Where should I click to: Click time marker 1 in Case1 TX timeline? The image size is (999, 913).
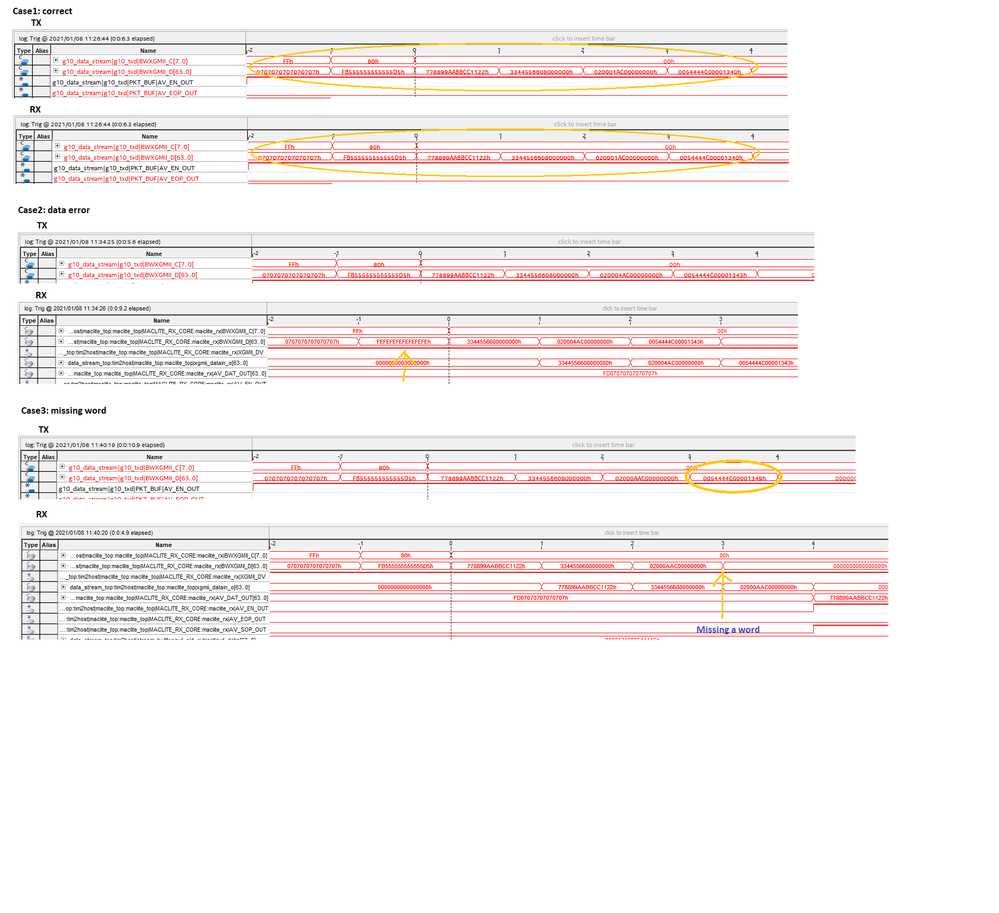(499, 50)
